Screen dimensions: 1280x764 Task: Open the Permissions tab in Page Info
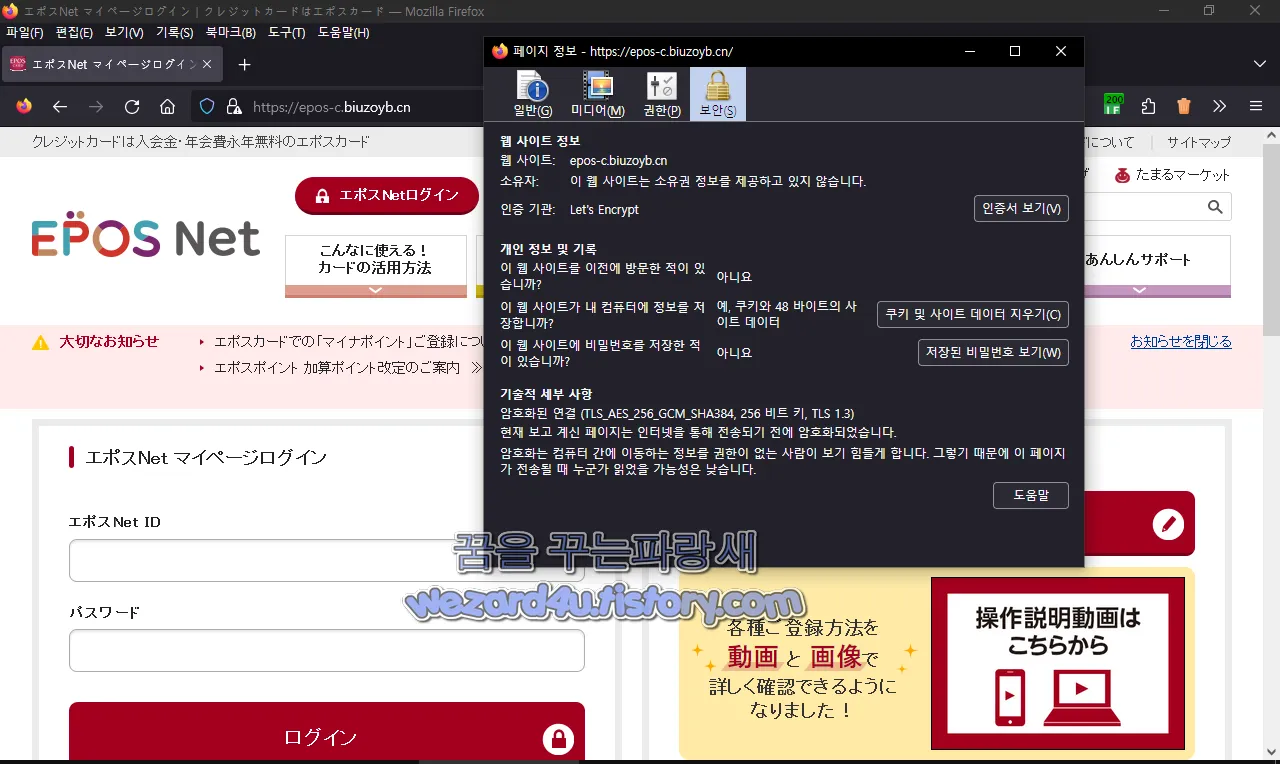661,94
